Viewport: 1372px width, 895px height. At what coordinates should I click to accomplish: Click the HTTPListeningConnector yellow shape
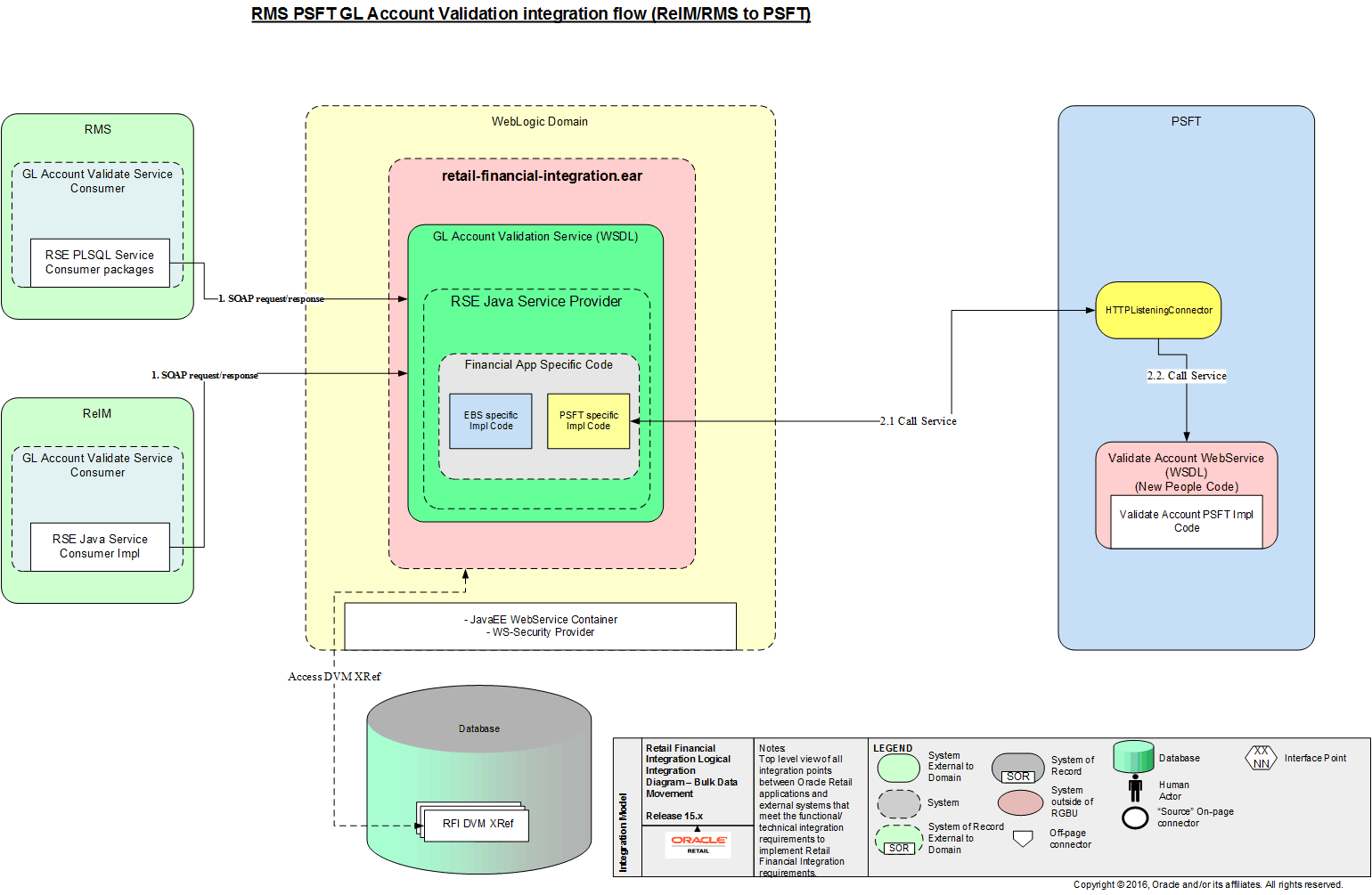point(1157,309)
